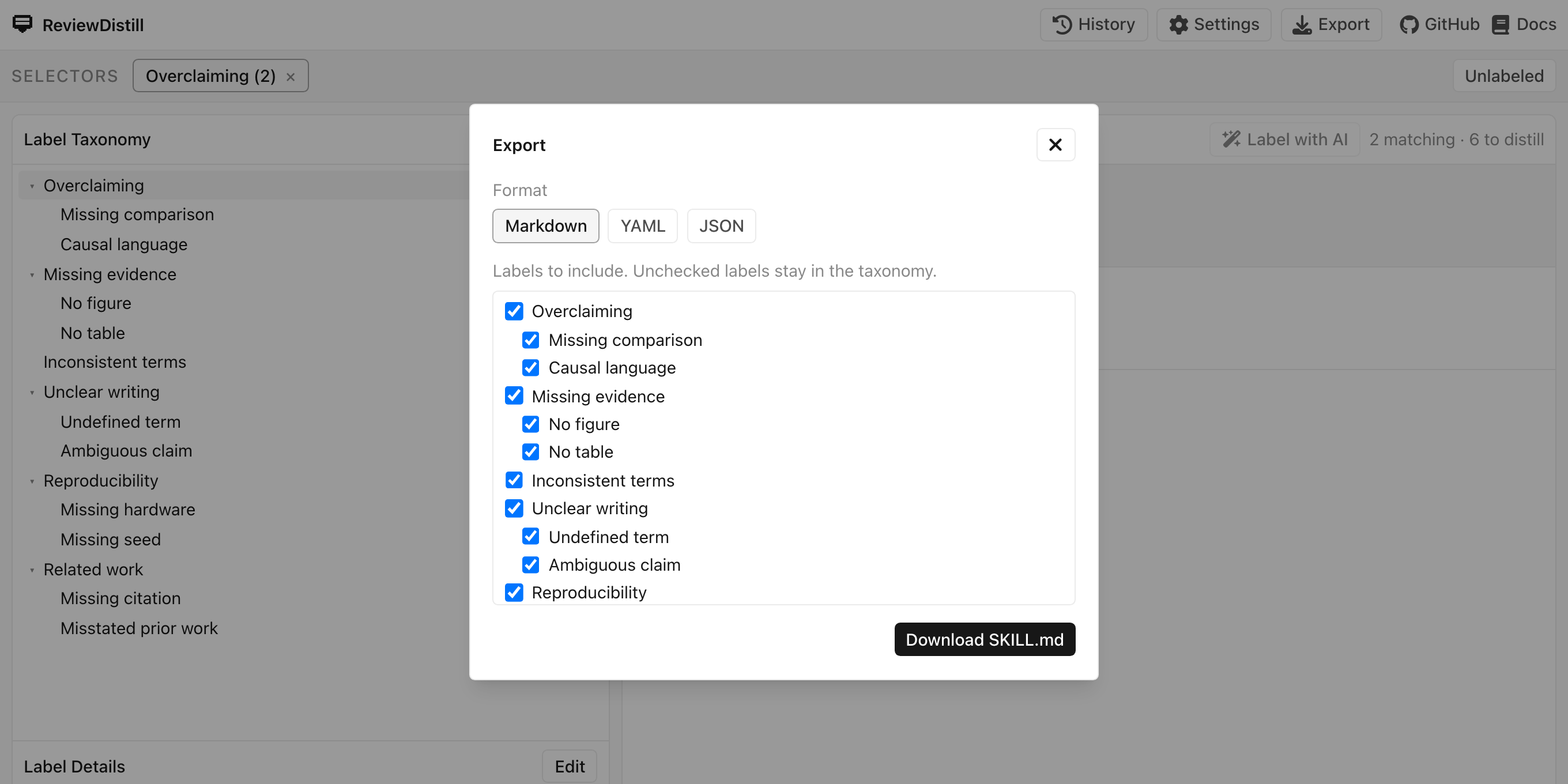Toggle the Ambiguous claim checkbox
Viewport: 1568px width, 784px height.
click(531, 565)
